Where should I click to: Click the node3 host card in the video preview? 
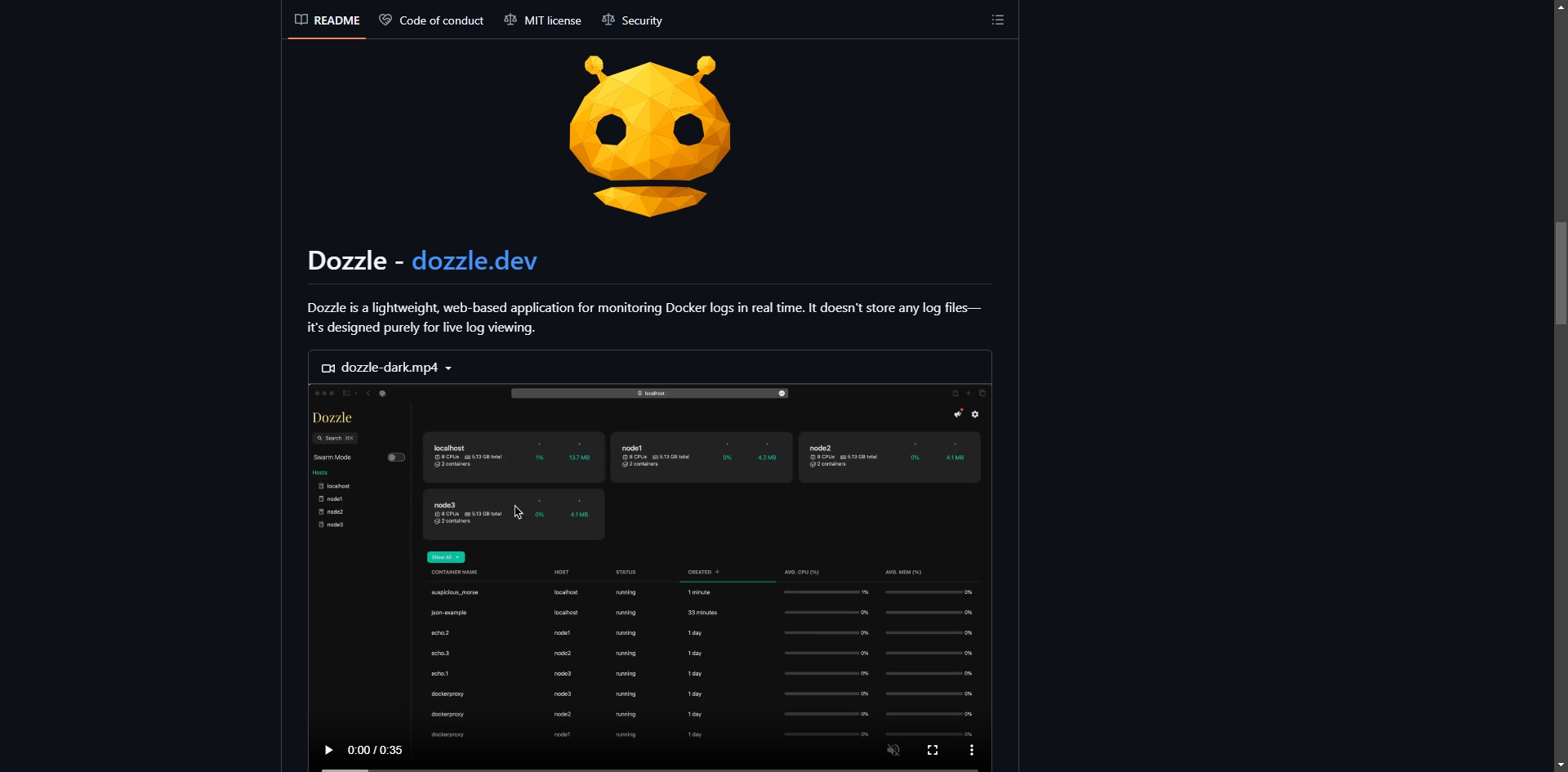514,515
